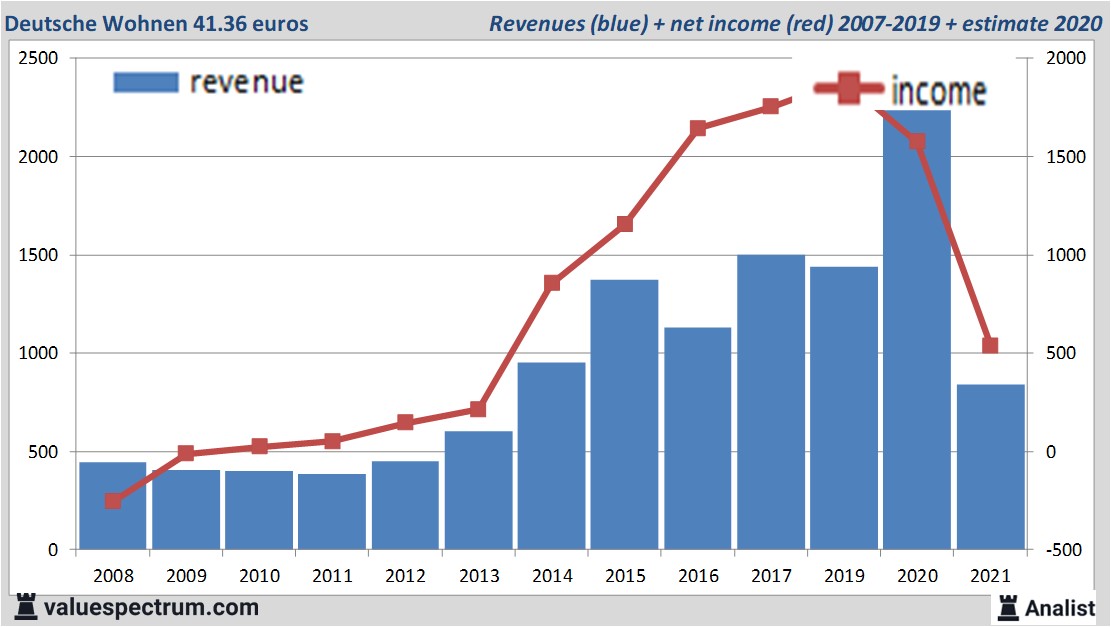
Task: Click the 2500 label on left axis
Action: click(37, 59)
